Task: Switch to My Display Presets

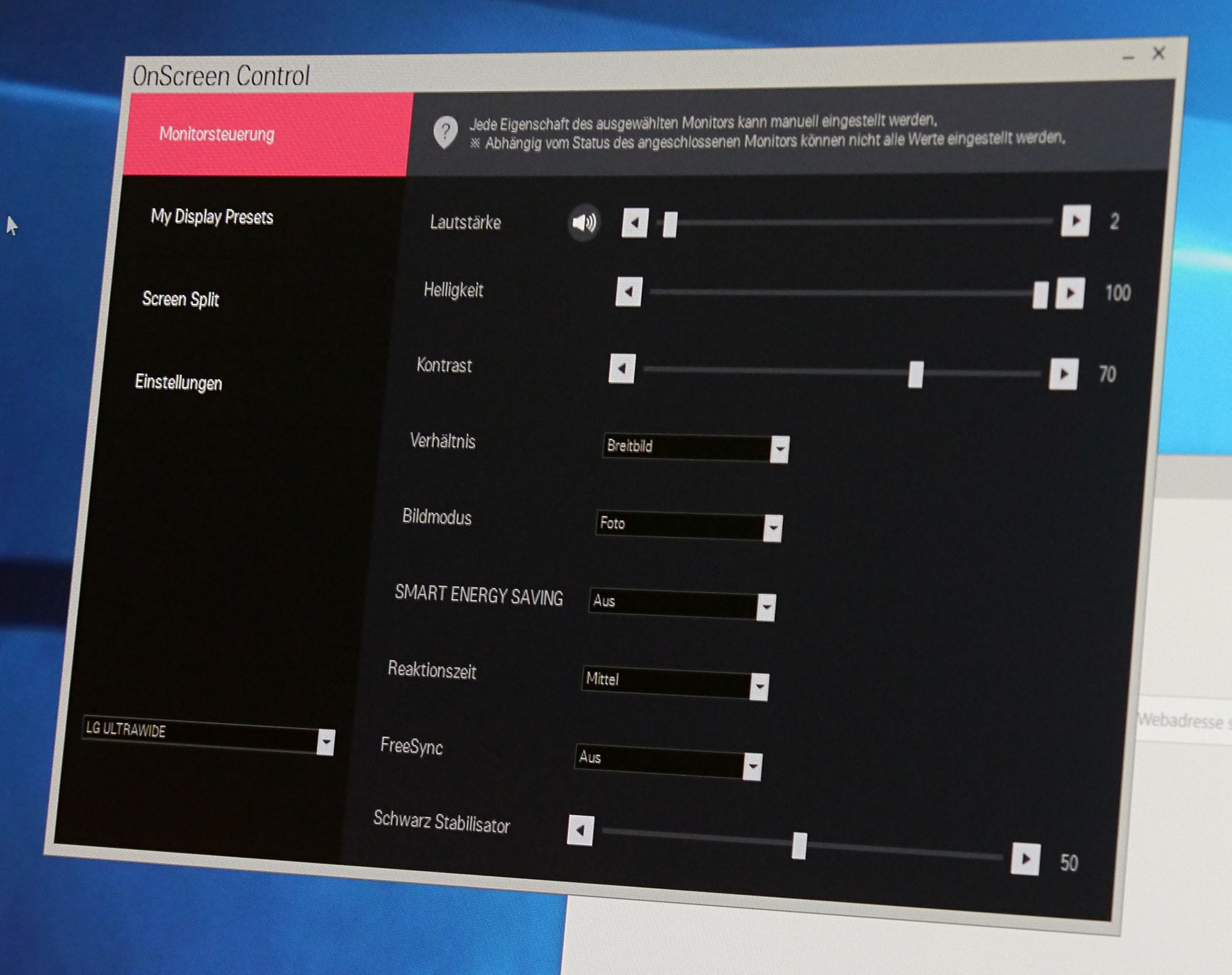Action: 212,217
